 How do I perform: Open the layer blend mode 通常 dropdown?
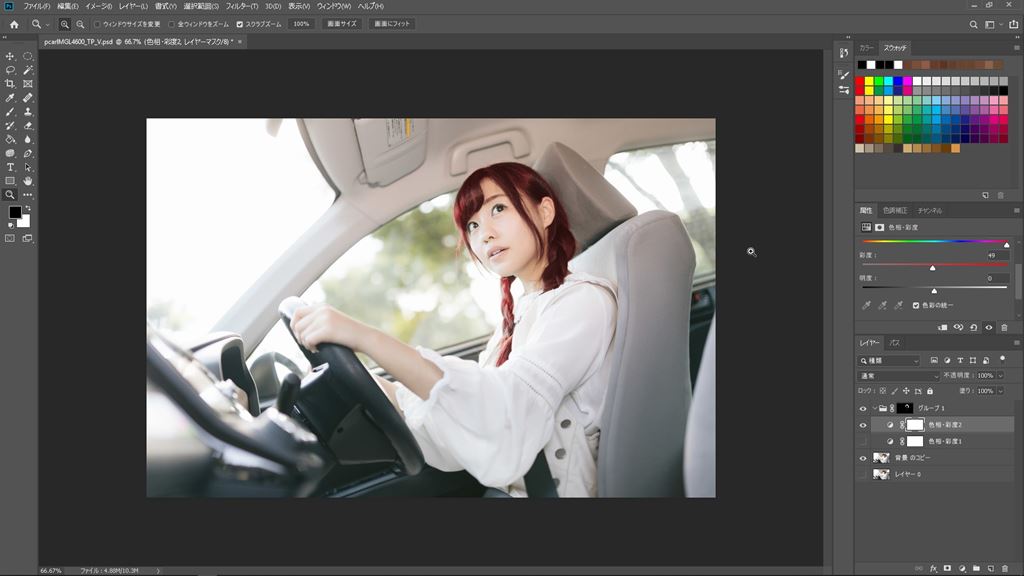point(900,375)
